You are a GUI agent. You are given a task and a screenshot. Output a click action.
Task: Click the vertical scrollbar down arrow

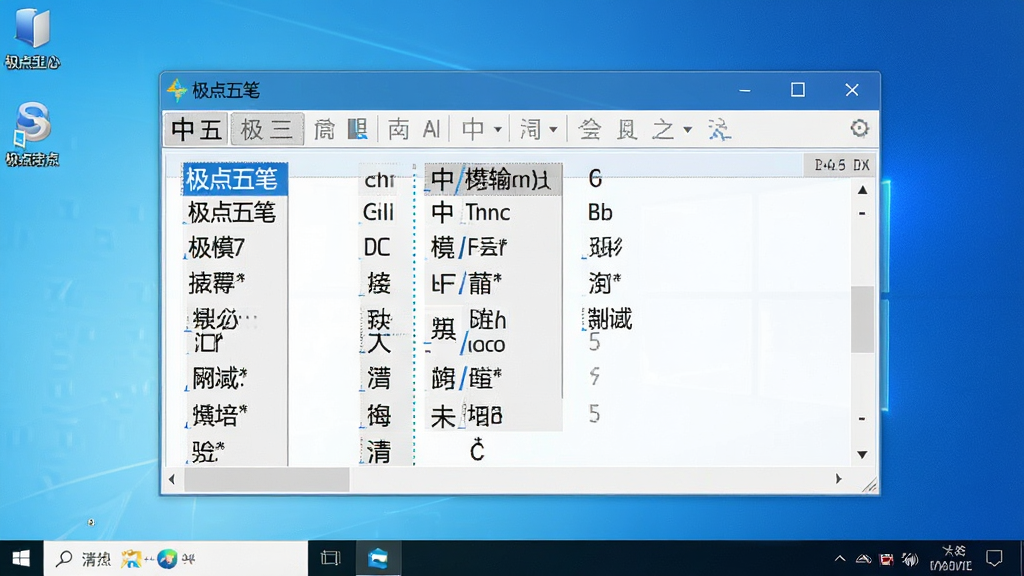pos(862,455)
